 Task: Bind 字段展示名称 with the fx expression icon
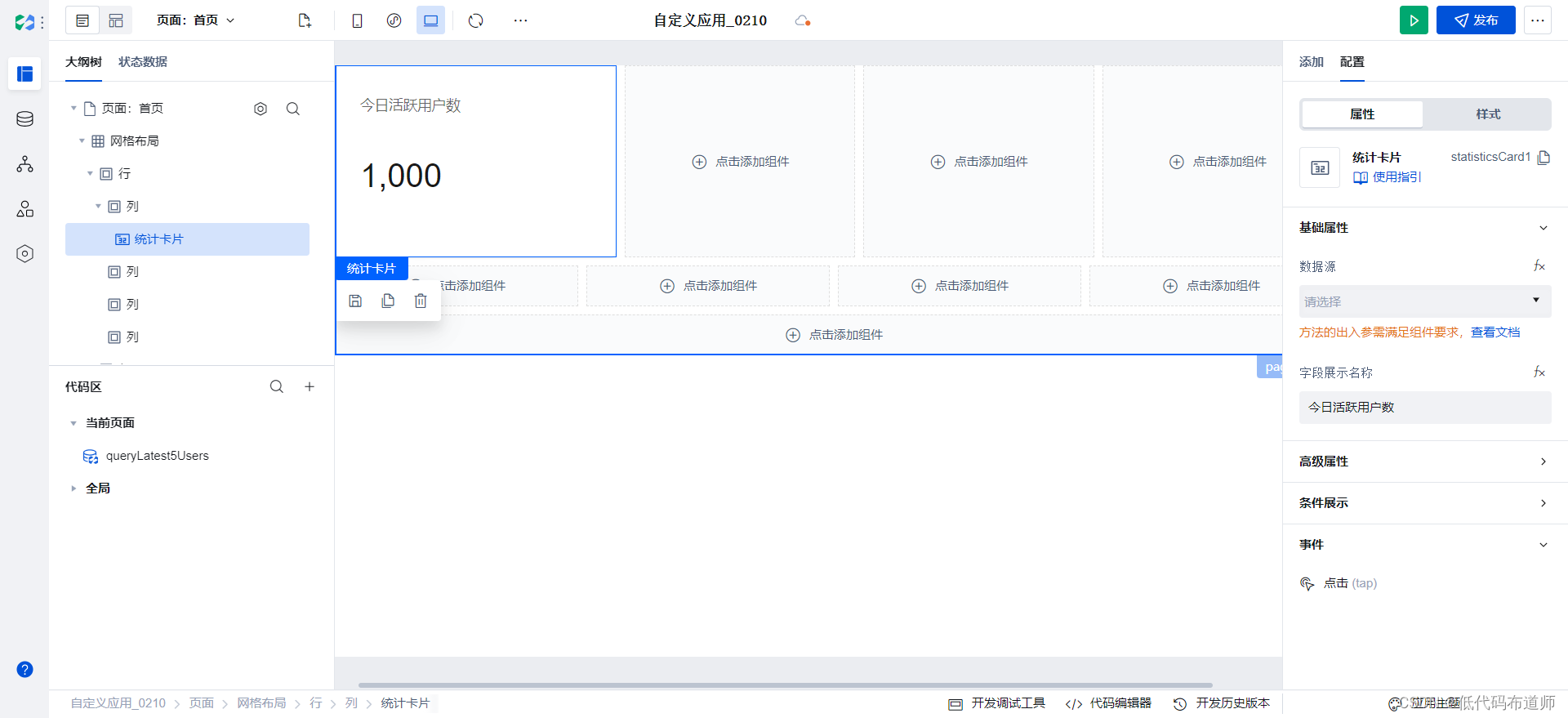[1539, 372]
